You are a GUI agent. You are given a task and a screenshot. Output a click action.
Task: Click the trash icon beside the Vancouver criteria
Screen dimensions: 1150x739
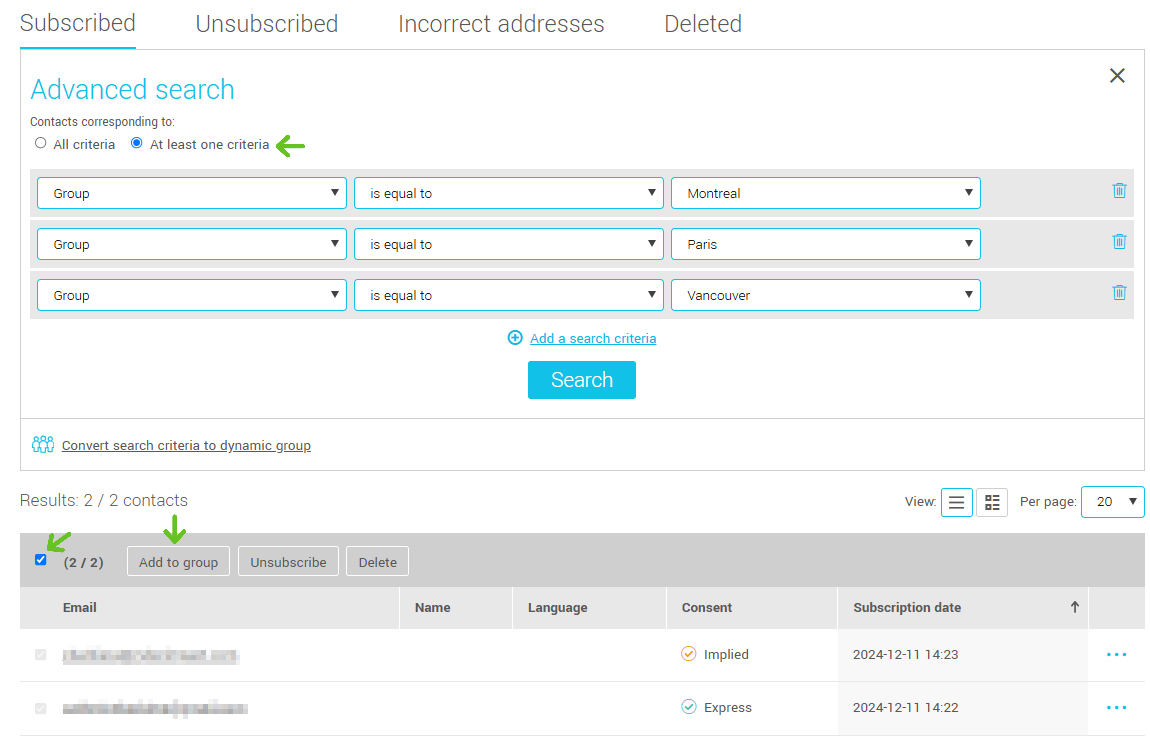tap(1119, 293)
